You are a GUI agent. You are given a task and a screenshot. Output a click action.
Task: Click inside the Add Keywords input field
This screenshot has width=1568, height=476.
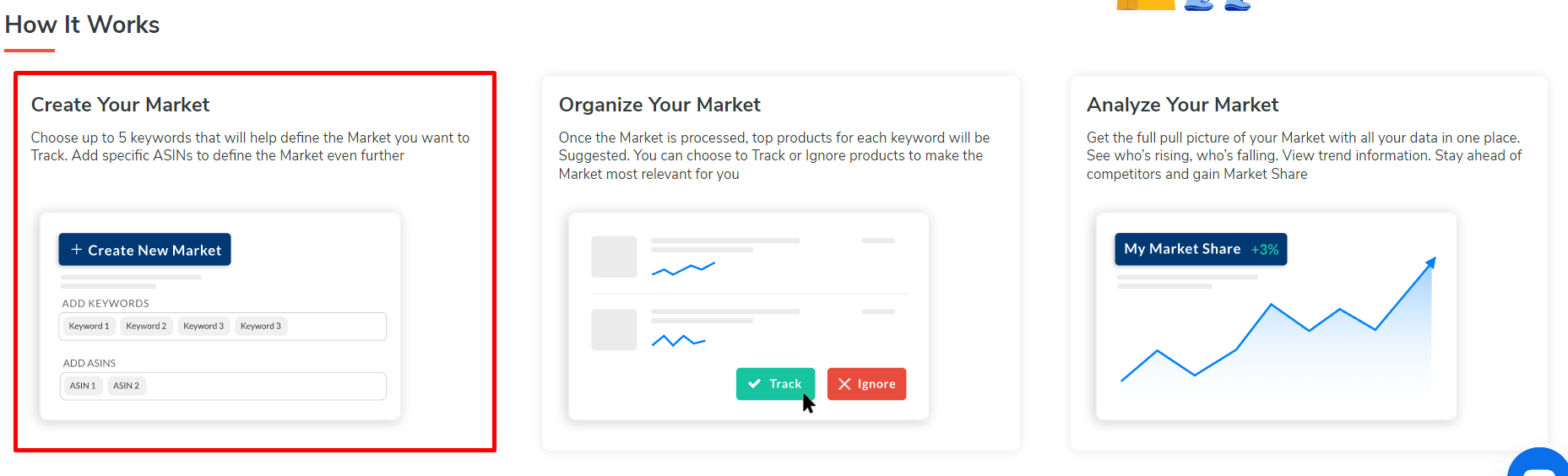coord(336,327)
